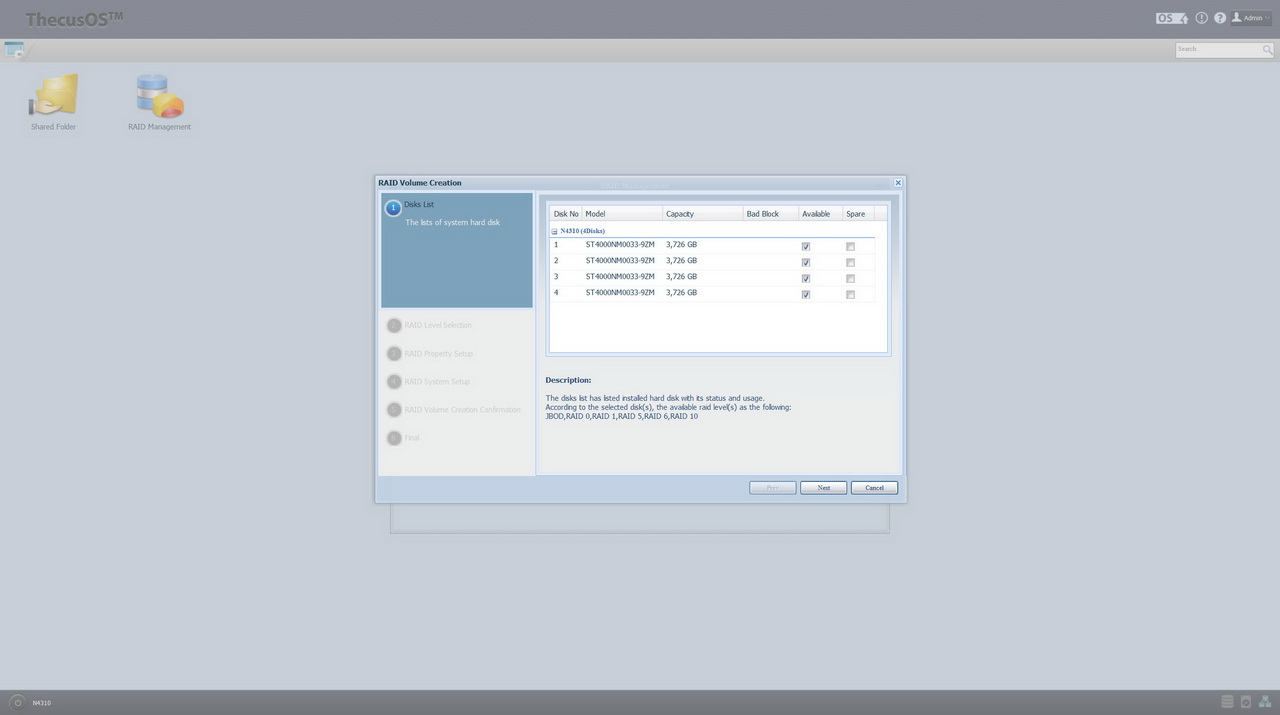
Task: Mark disk 2 as Spare
Action: (851, 262)
